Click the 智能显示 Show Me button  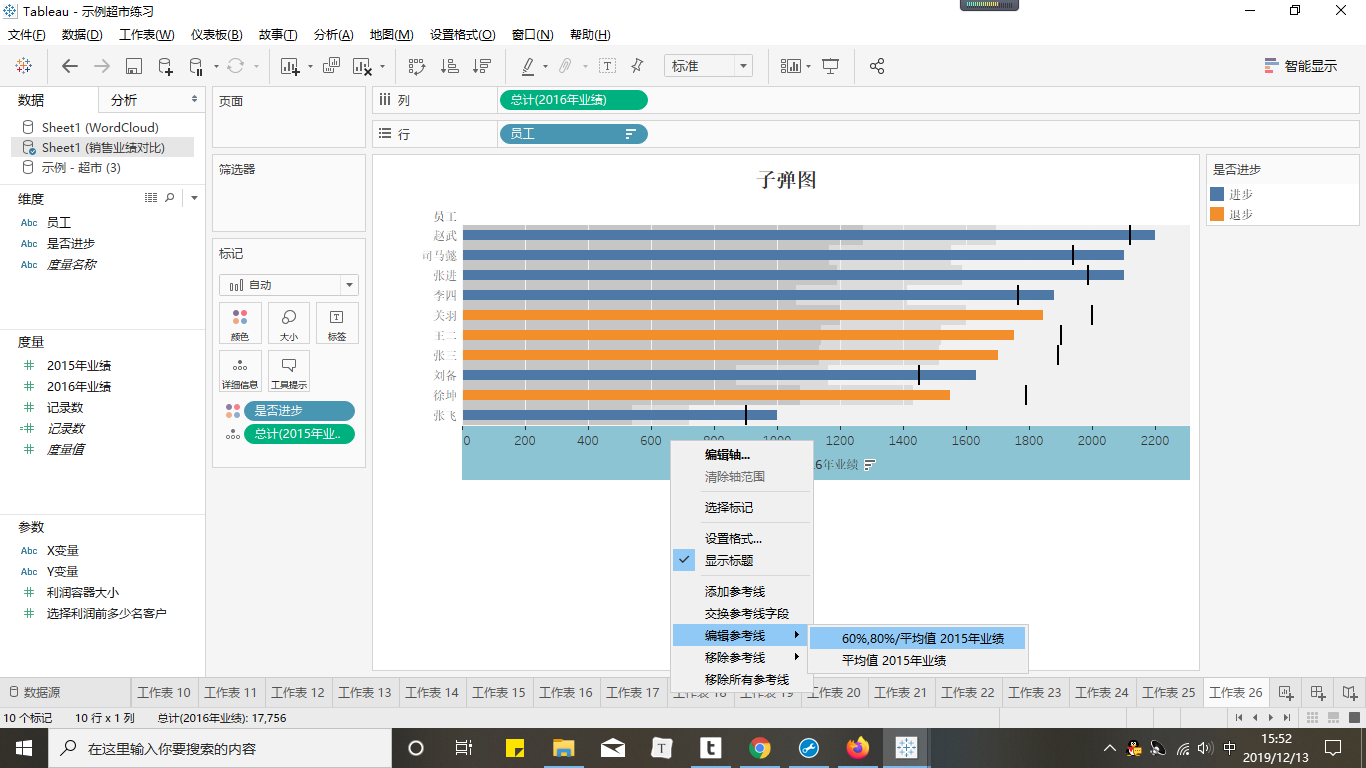point(1301,66)
